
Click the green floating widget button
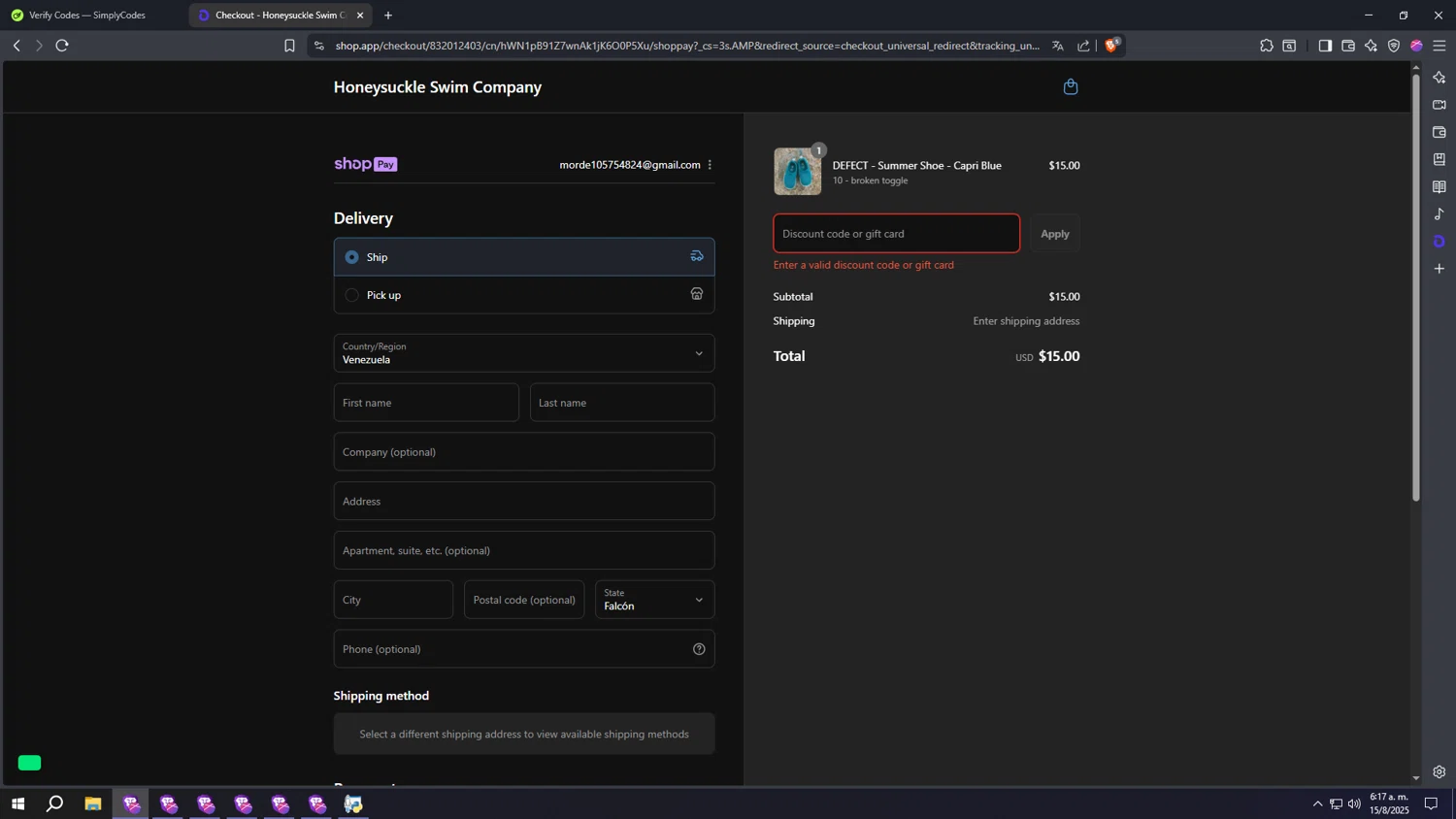tap(30, 763)
